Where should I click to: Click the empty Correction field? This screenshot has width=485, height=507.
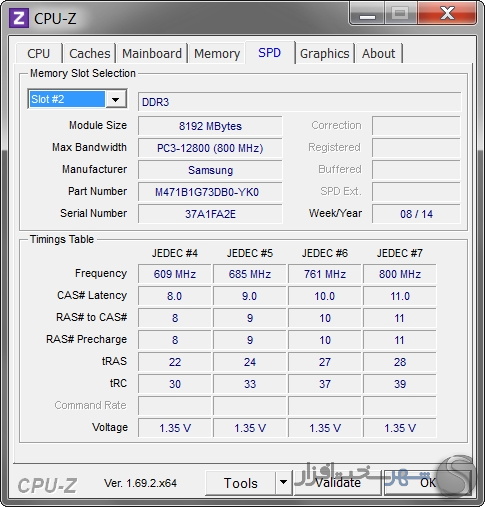[416, 126]
